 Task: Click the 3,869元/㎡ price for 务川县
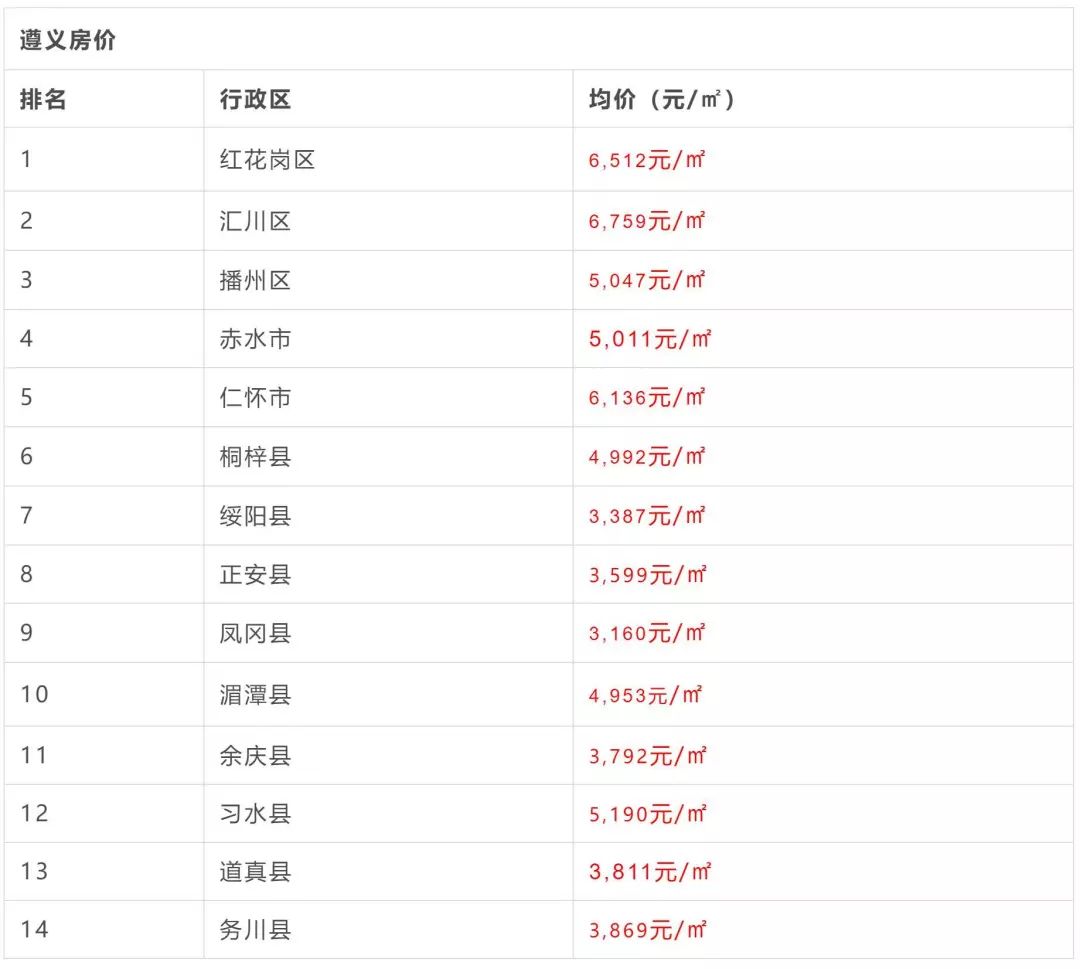click(x=647, y=930)
